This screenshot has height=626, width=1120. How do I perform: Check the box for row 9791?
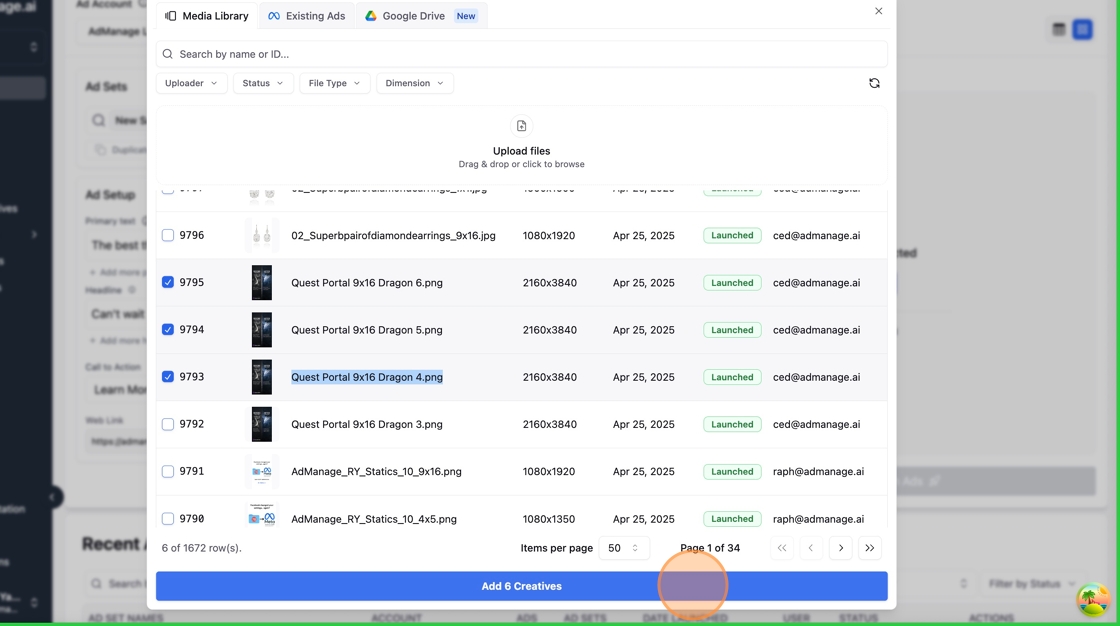[168, 471]
